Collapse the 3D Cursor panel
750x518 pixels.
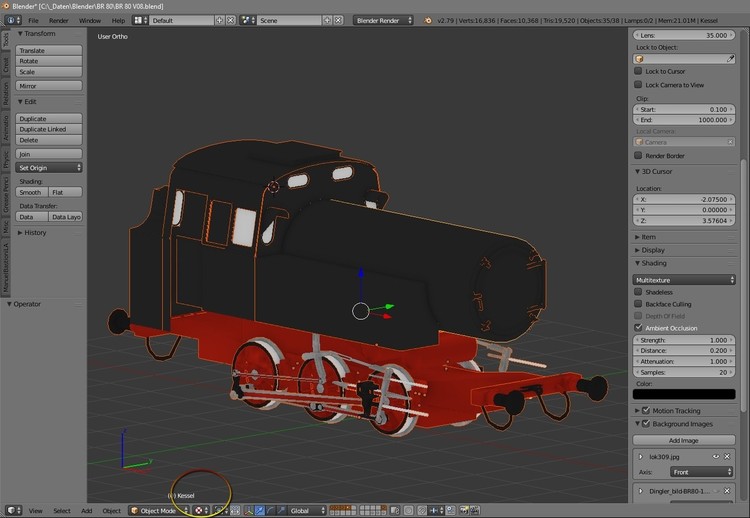click(637, 171)
